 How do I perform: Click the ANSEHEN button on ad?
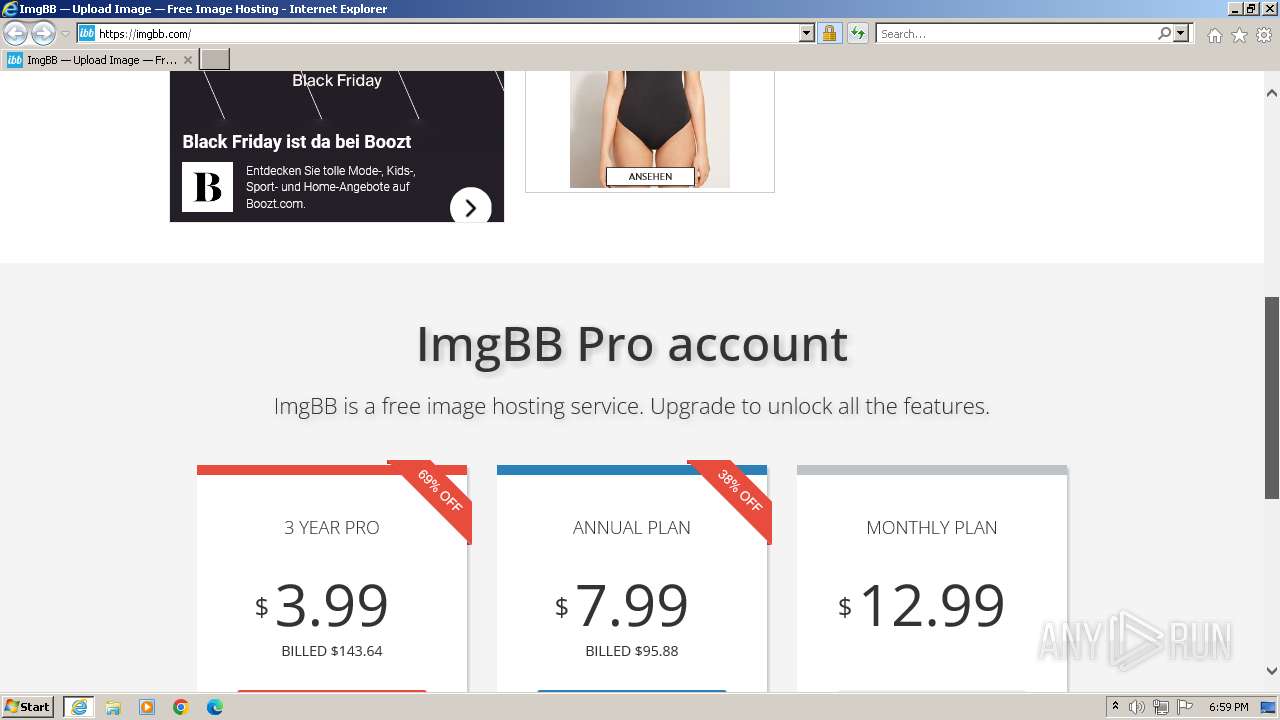coord(650,177)
